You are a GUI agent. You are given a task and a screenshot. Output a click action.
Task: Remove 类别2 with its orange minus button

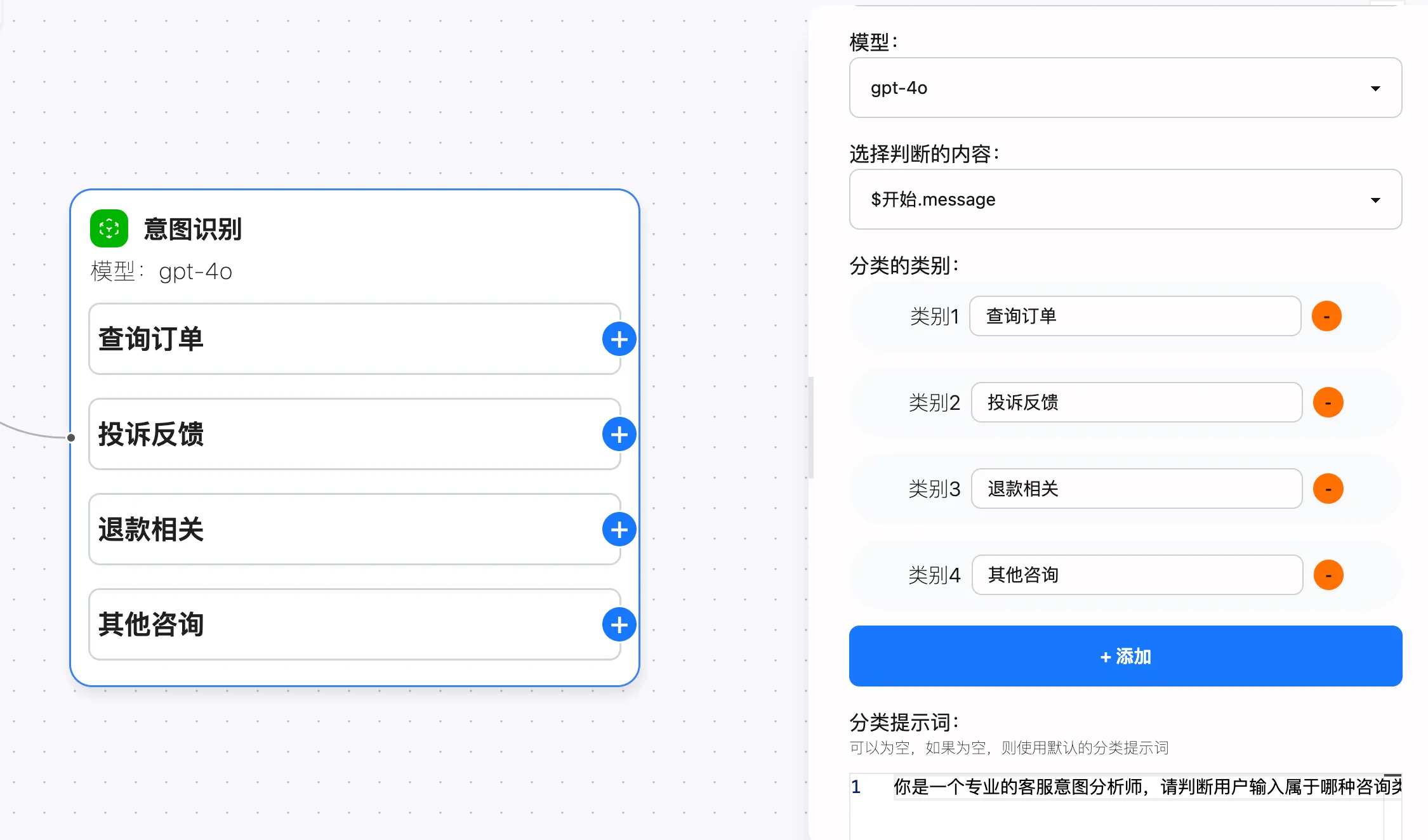[1328, 402]
